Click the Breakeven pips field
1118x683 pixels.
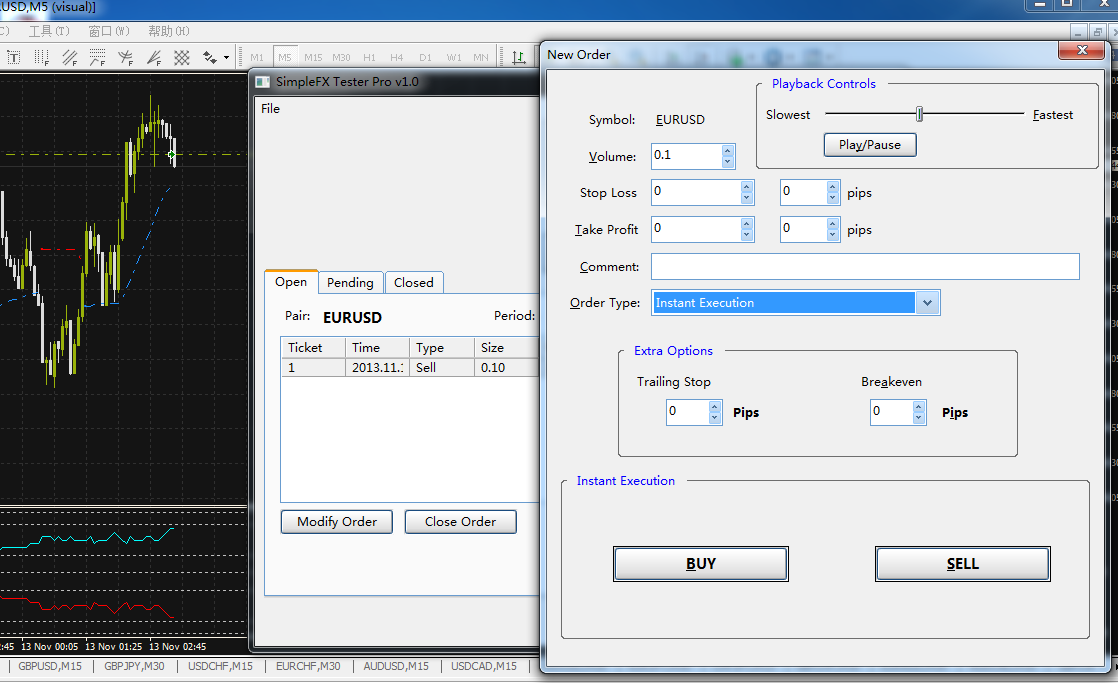[x=891, y=412]
